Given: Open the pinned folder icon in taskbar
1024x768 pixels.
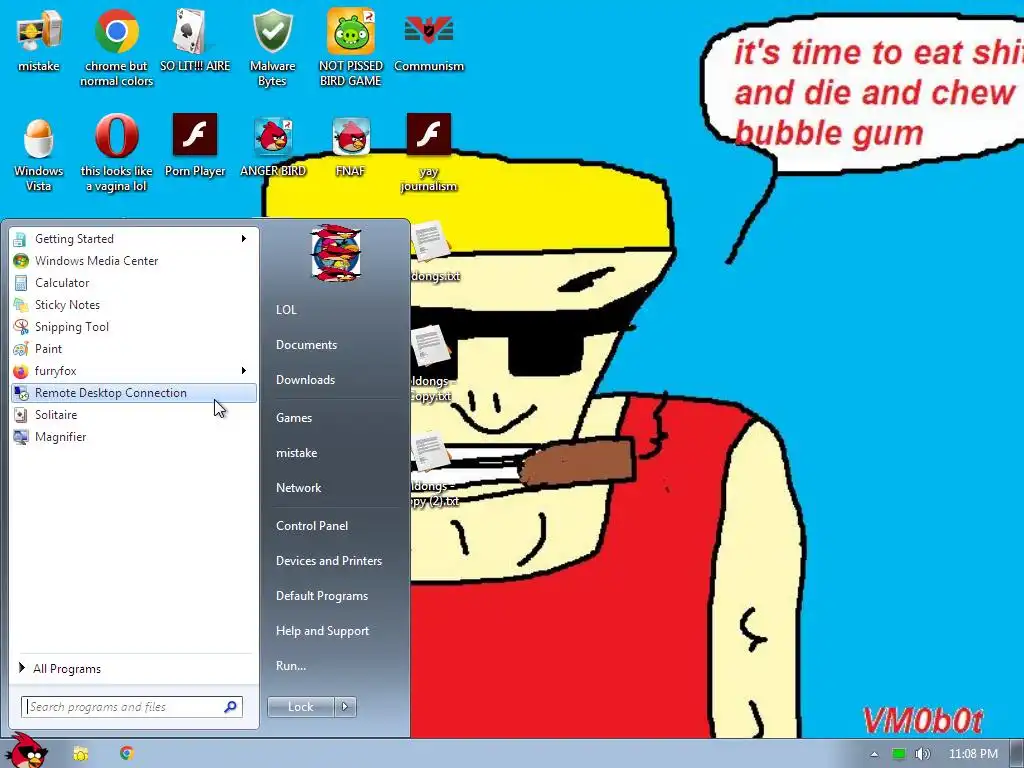Looking at the screenshot, I should [80, 754].
